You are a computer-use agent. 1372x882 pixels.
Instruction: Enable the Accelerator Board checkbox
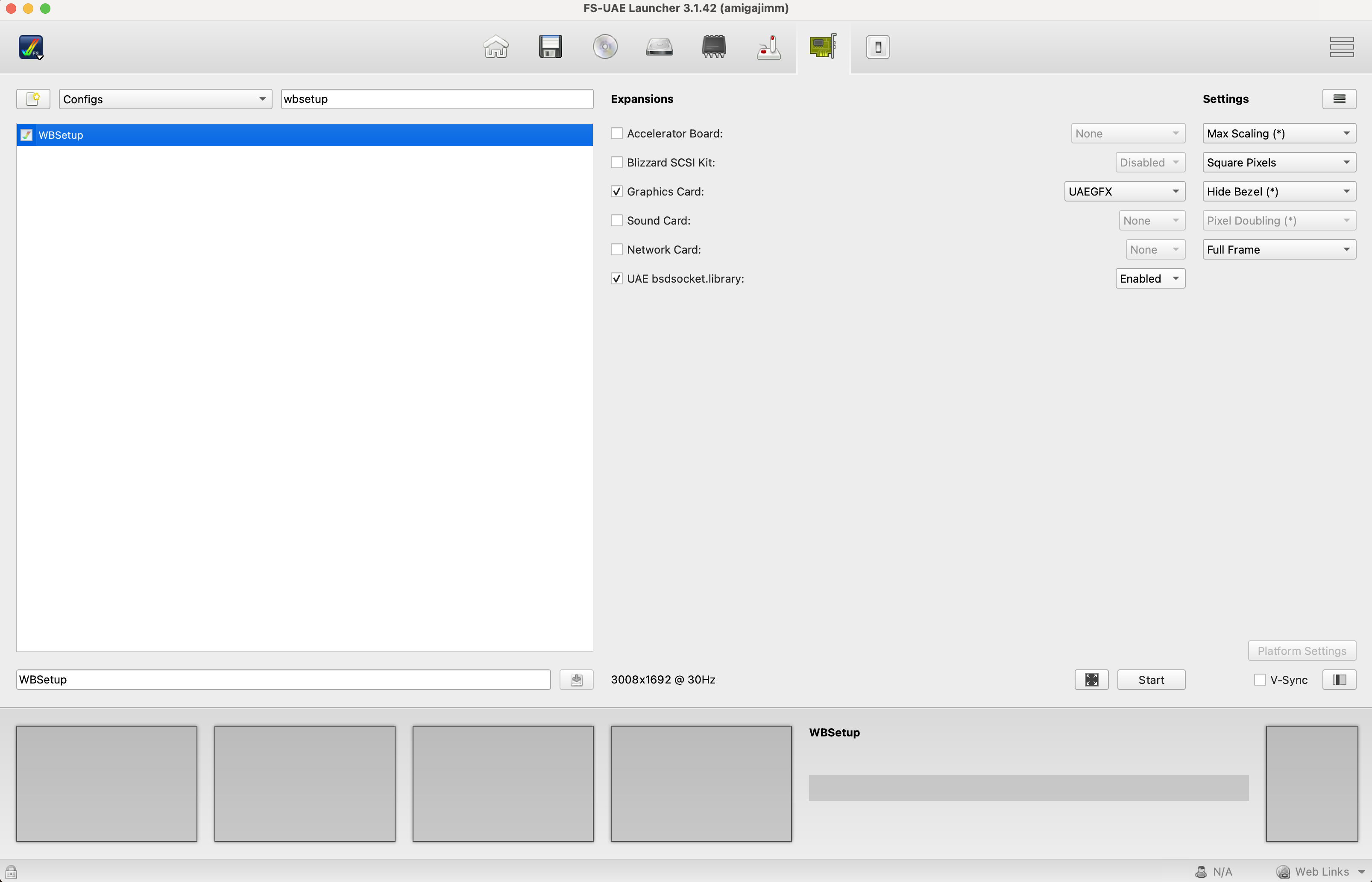pyautogui.click(x=616, y=134)
